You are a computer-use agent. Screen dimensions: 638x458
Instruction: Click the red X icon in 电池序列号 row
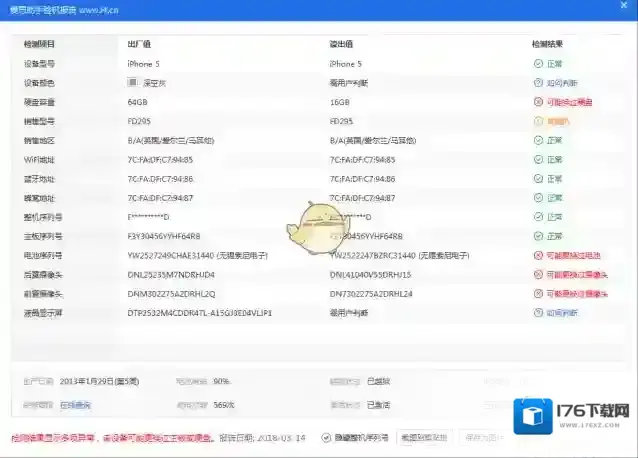(538, 255)
